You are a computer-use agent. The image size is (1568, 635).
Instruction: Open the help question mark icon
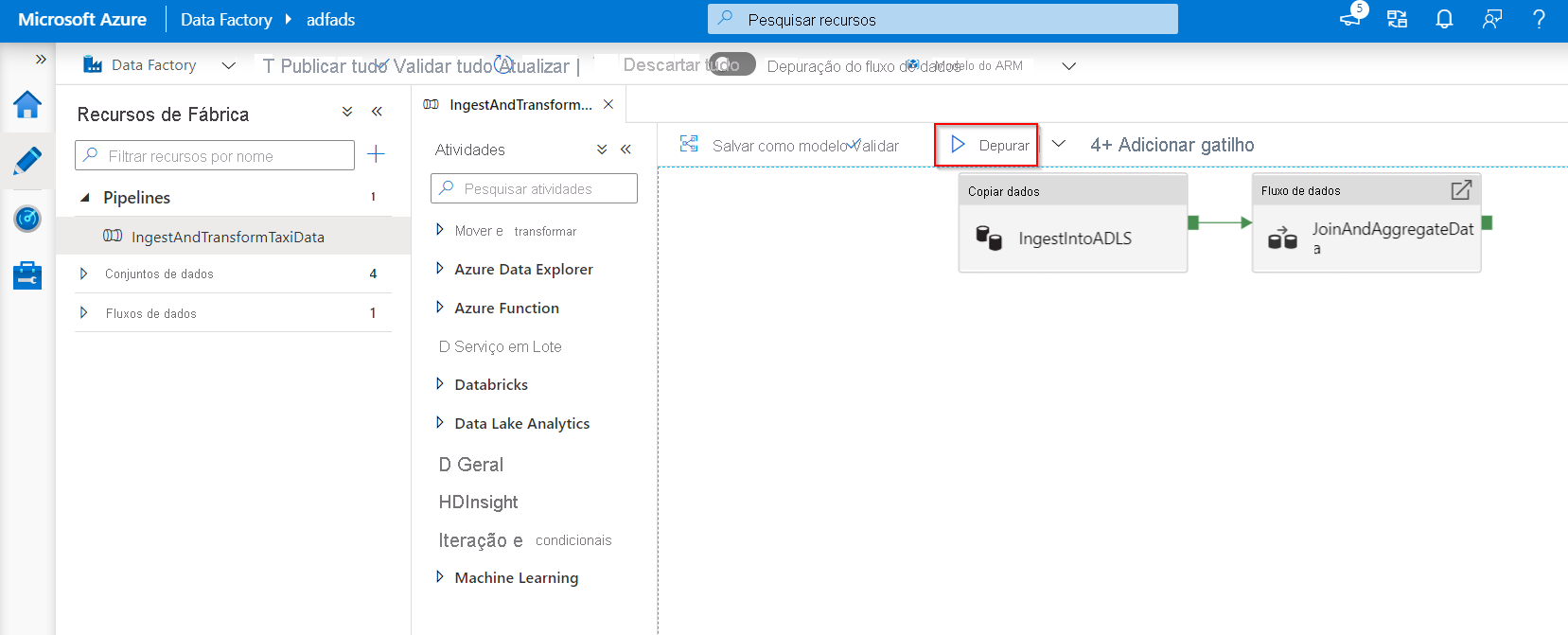click(x=1540, y=19)
